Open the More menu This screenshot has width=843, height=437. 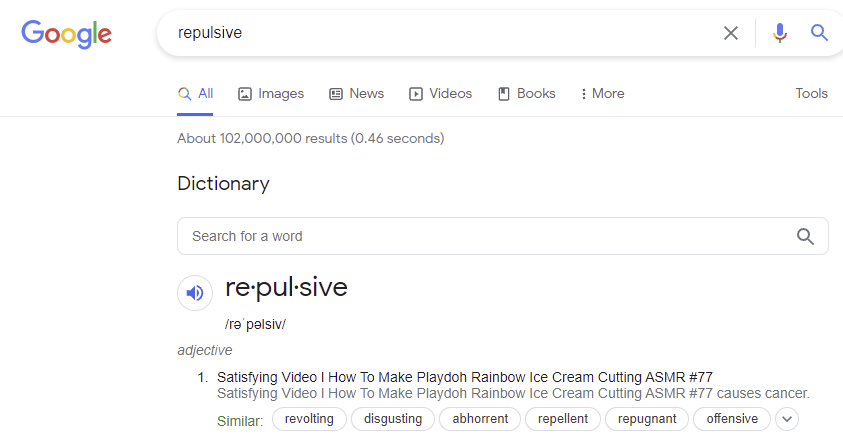coord(602,94)
